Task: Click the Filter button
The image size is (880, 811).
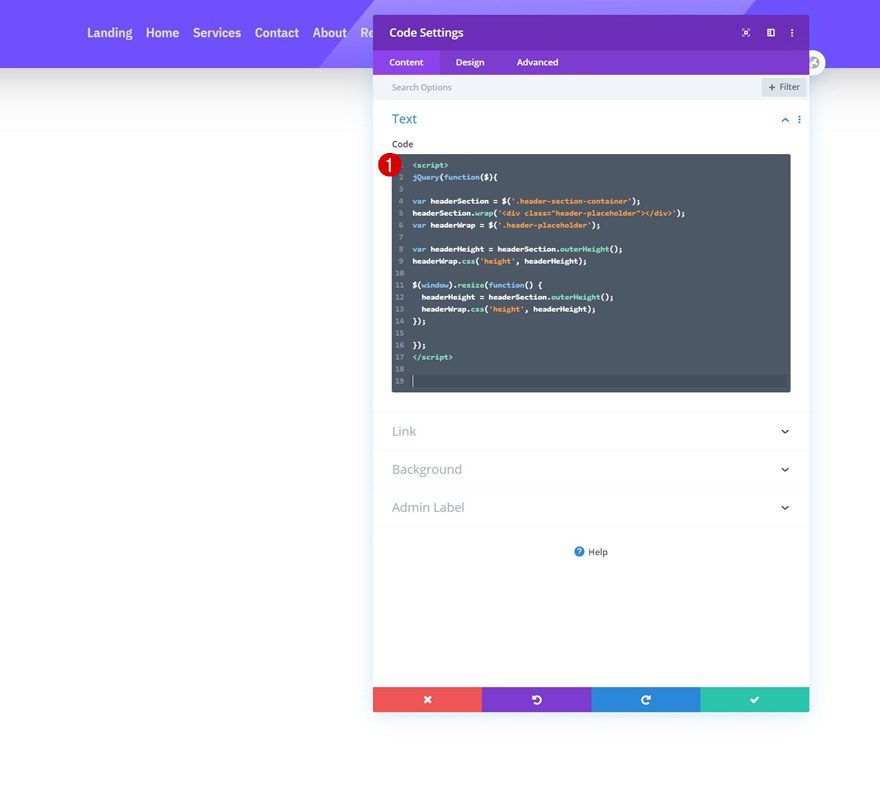Action: click(x=783, y=86)
